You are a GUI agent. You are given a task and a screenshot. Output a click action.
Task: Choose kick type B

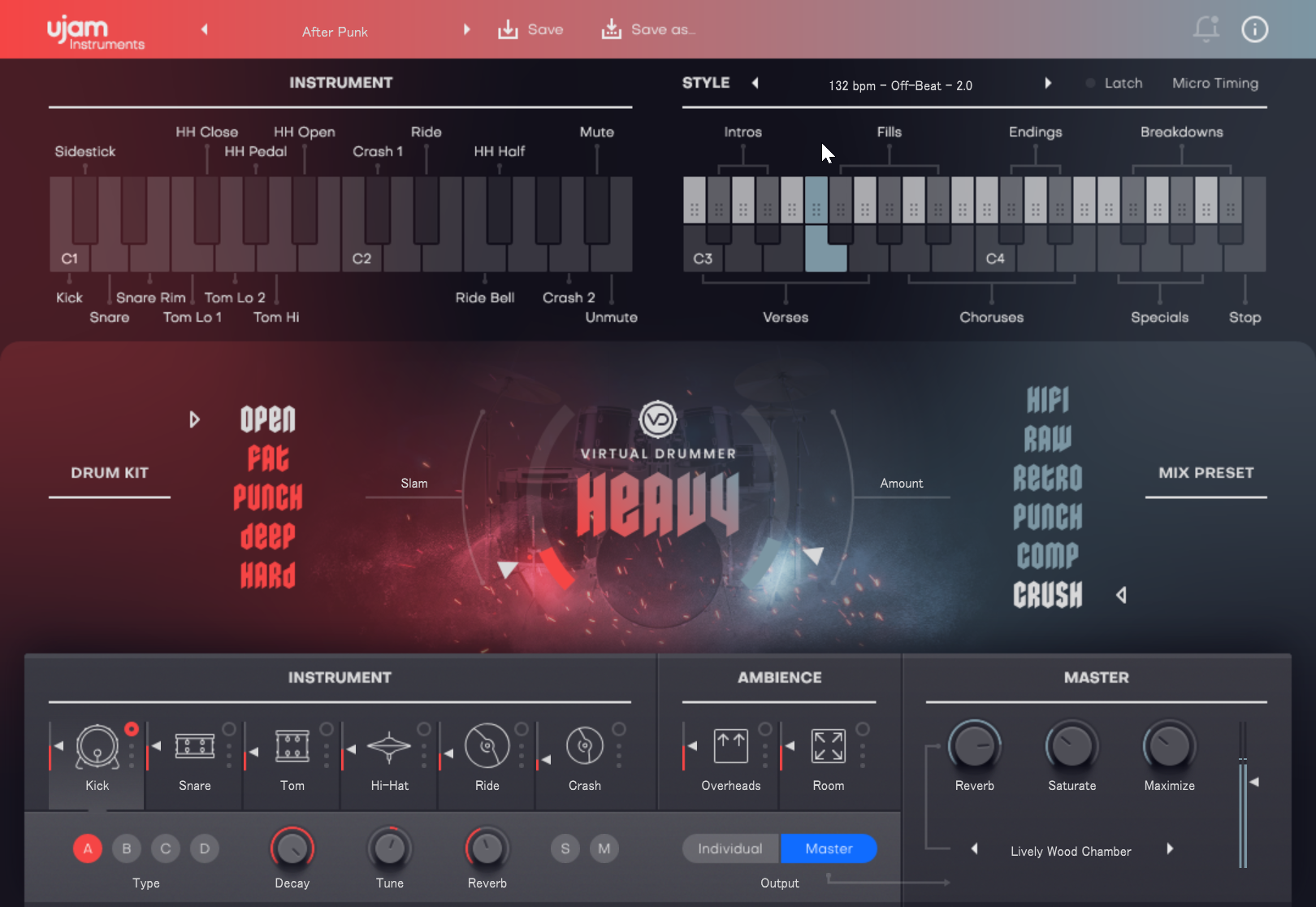click(x=127, y=848)
